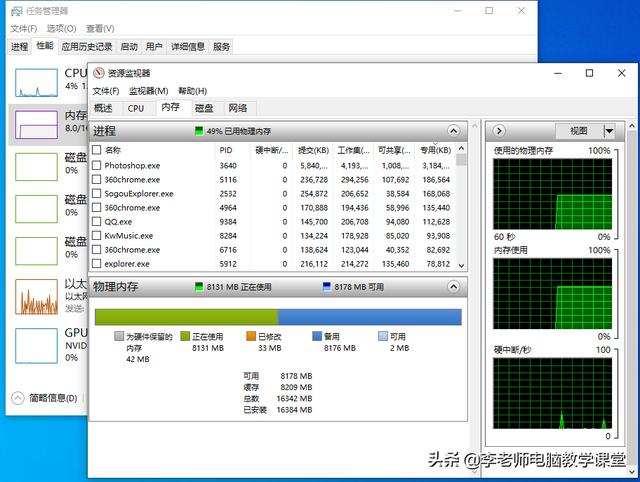This screenshot has height=482, width=640.
Task: Tick the QQ.exe checkbox
Action: click(96, 222)
